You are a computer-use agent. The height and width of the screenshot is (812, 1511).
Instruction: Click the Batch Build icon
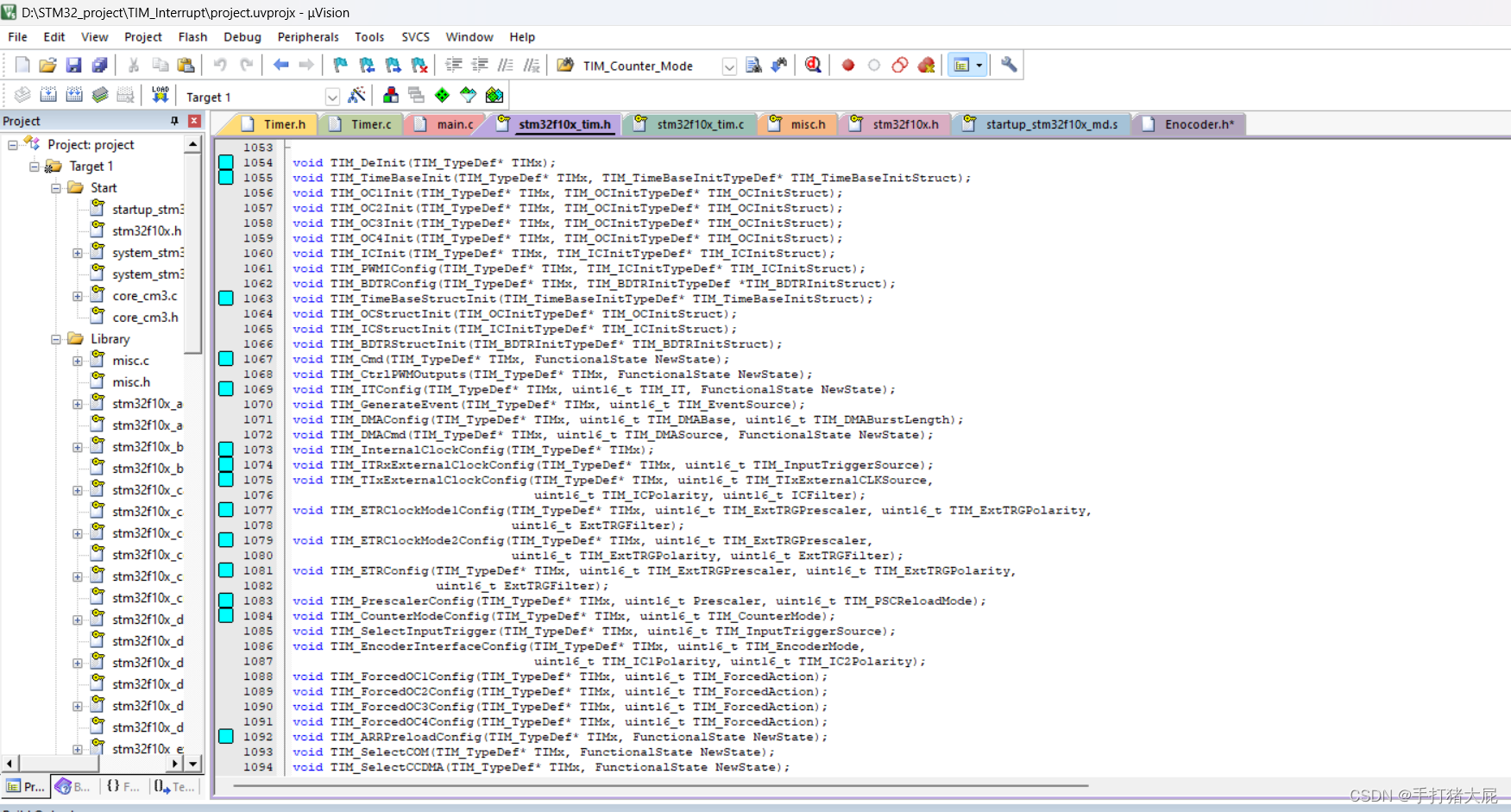click(100, 95)
